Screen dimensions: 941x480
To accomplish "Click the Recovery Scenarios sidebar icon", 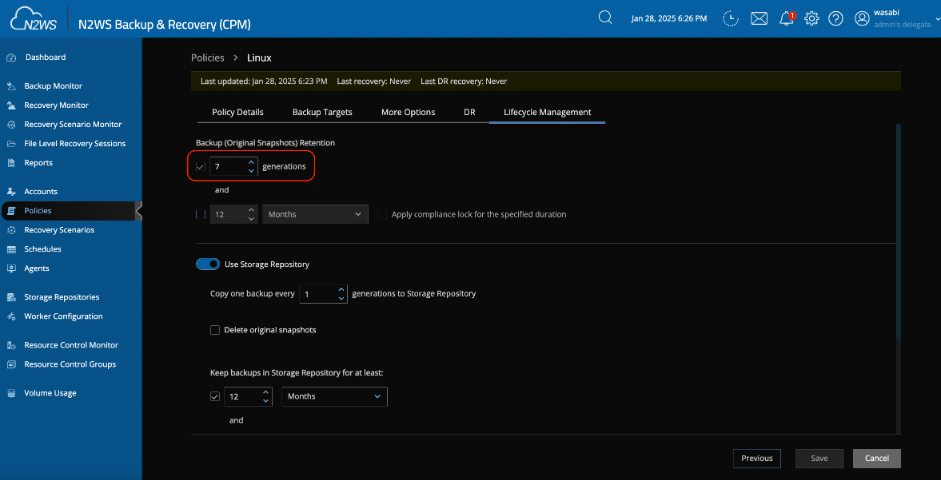I will click(x=10, y=230).
